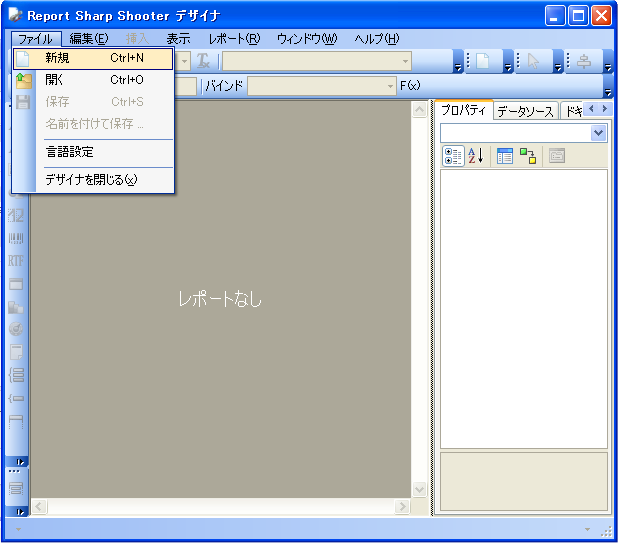Open the wide font combo box in toolbar
Image resolution: width=618 pixels, height=543 pixels.
(x=317, y=61)
